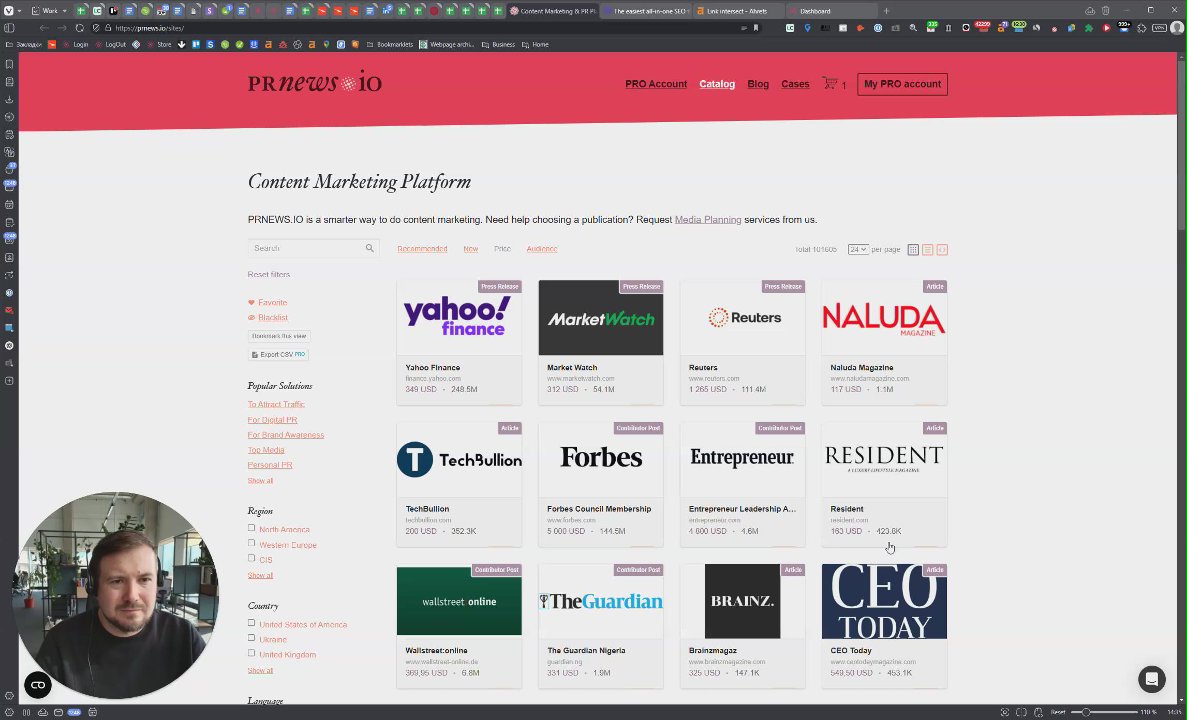
Task: Click the VPN indicator in toolbar
Action: [1159, 28]
